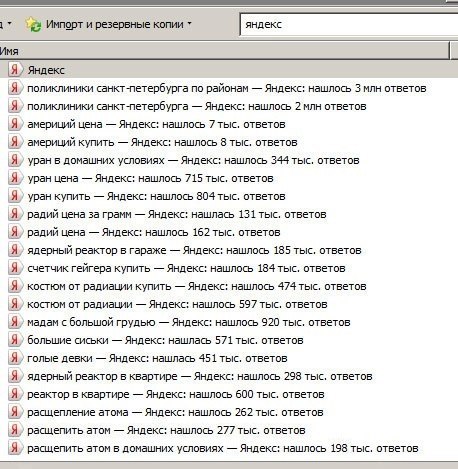The height and width of the screenshot is (469, 458).
Task: Click the icon of the 198 тыс. ответов row
Action: click(15, 448)
